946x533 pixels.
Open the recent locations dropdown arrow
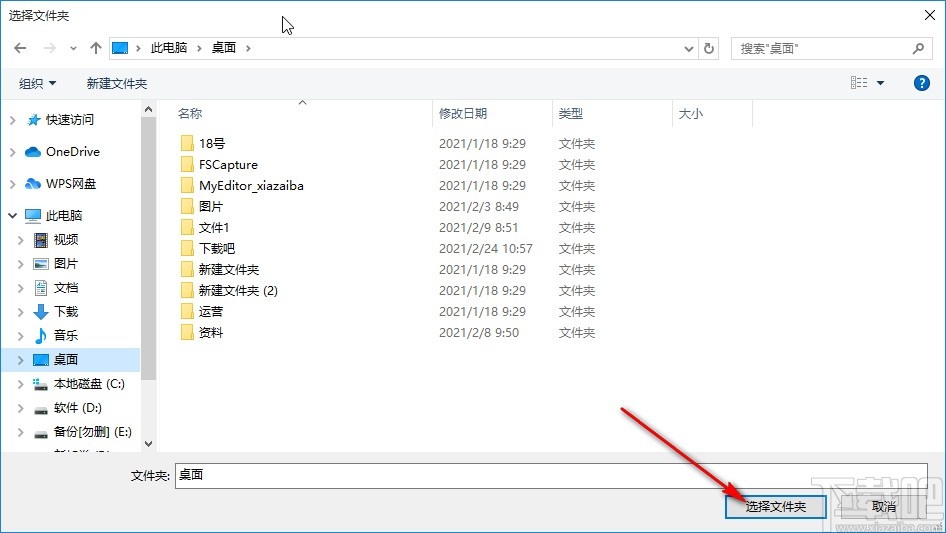(73, 48)
